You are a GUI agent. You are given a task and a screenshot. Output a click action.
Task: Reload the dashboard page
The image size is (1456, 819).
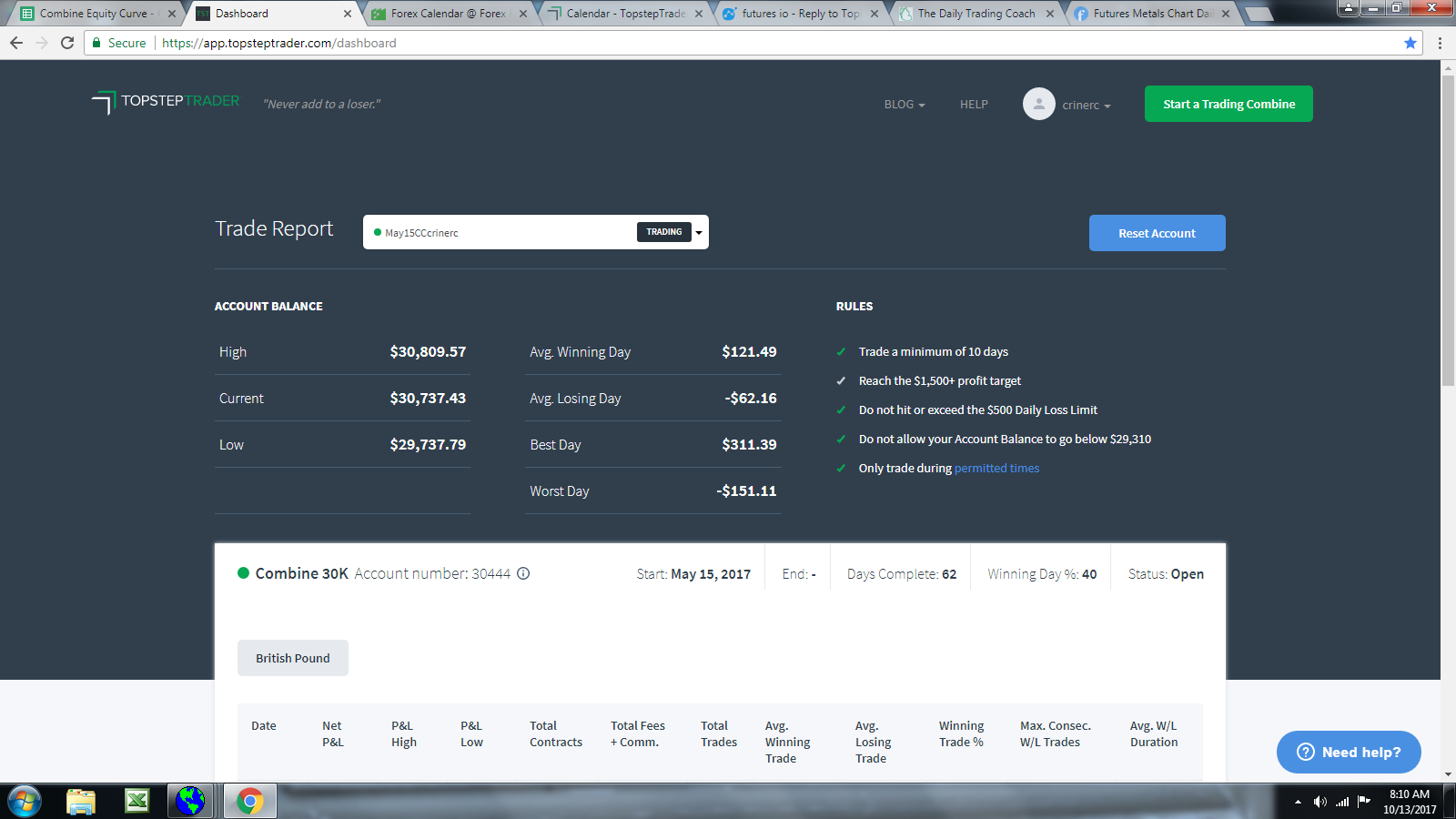click(x=67, y=43)
